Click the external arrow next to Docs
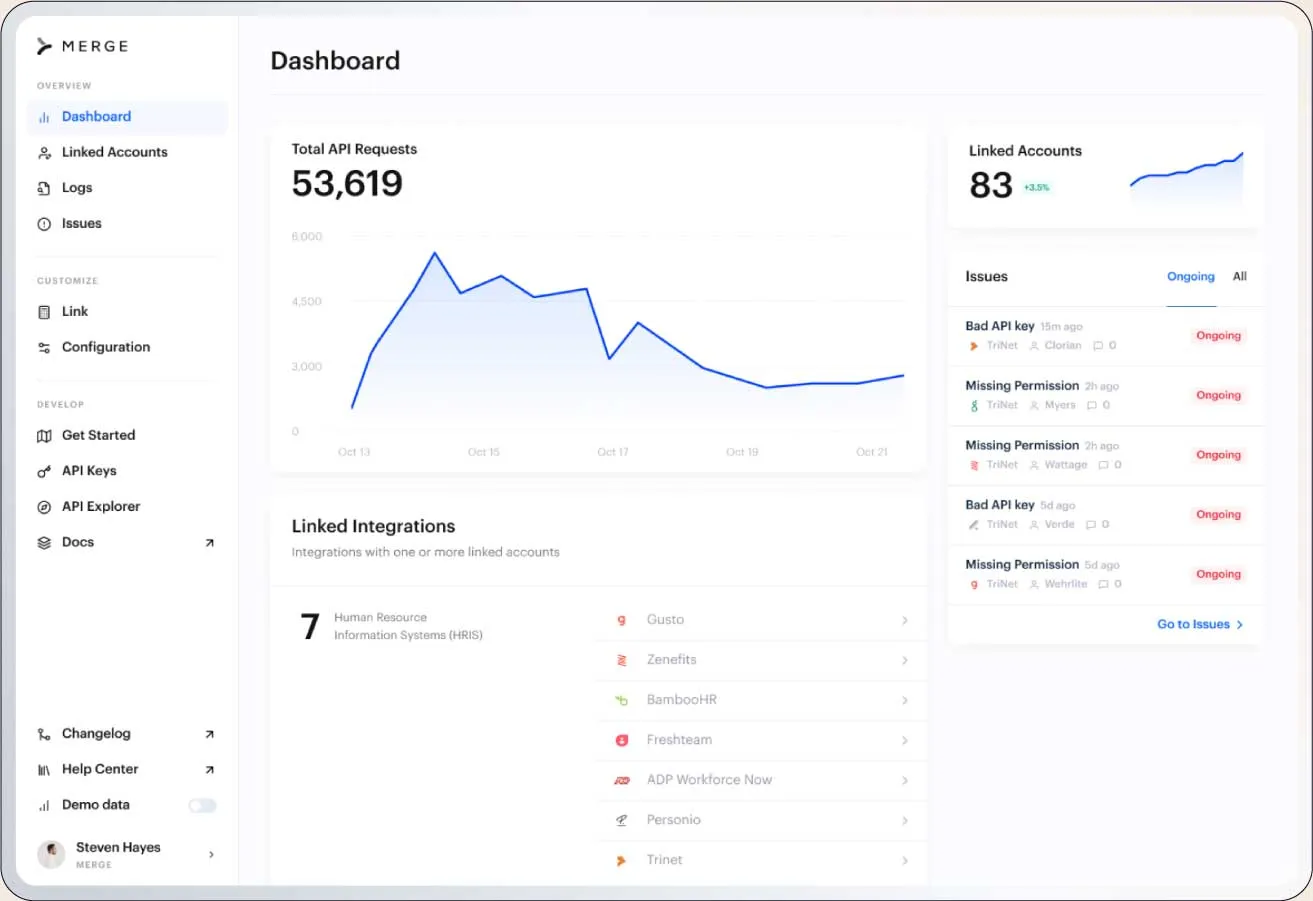This screenshot has height=901, width=1313. pos(209,543)
